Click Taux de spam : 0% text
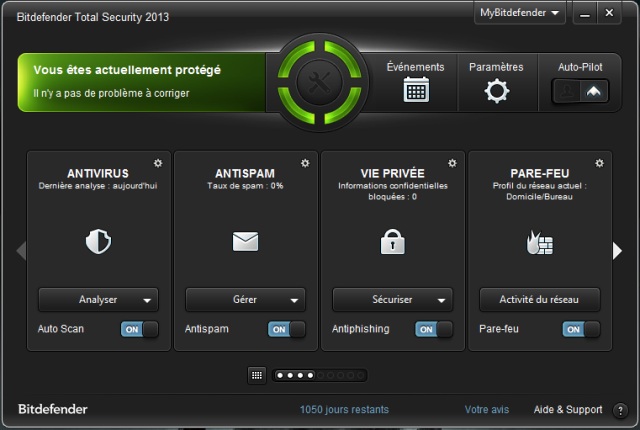The height and width of the screenshot is (430, 640). 245,186
